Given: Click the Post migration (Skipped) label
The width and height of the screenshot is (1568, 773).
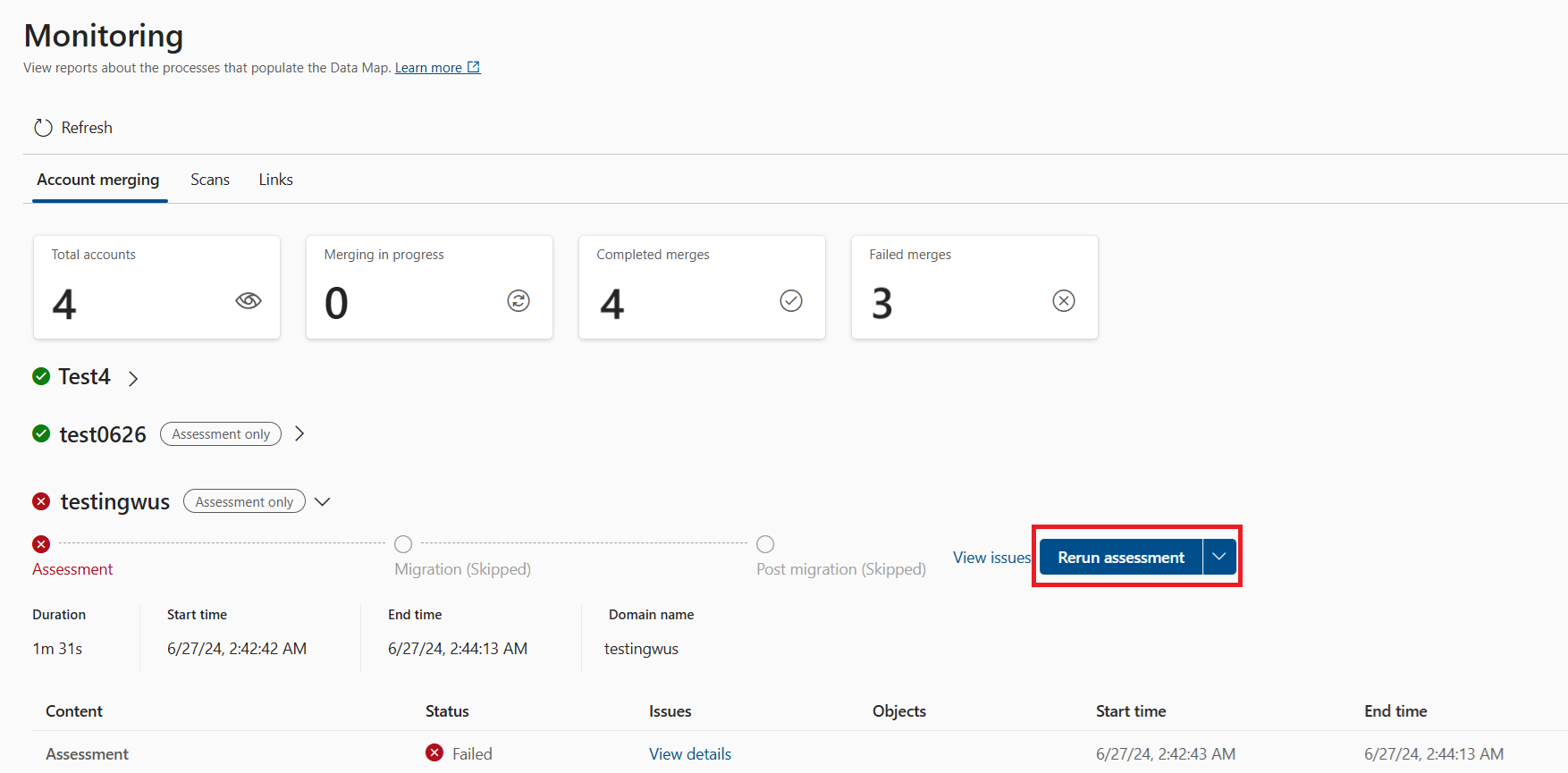Looking at the screenshot, I should [x=841, y=569].
